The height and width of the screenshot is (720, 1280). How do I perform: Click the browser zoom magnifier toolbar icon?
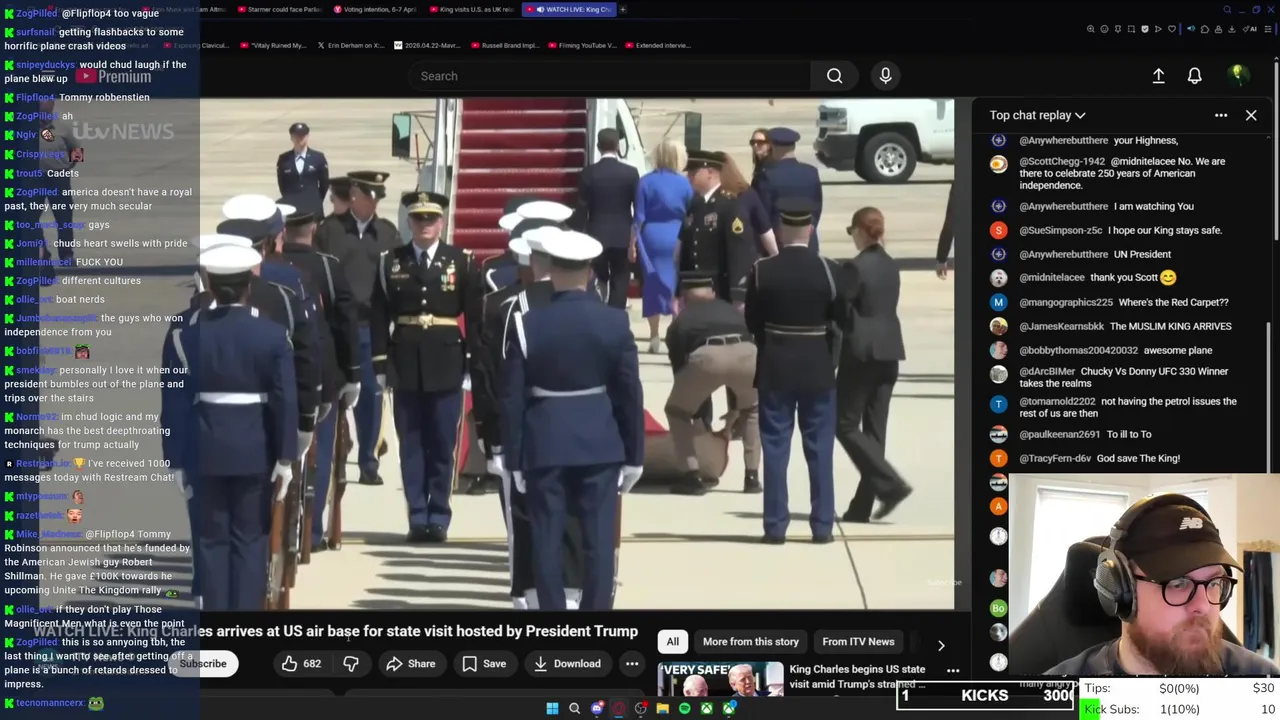(x=1091, y=29)
